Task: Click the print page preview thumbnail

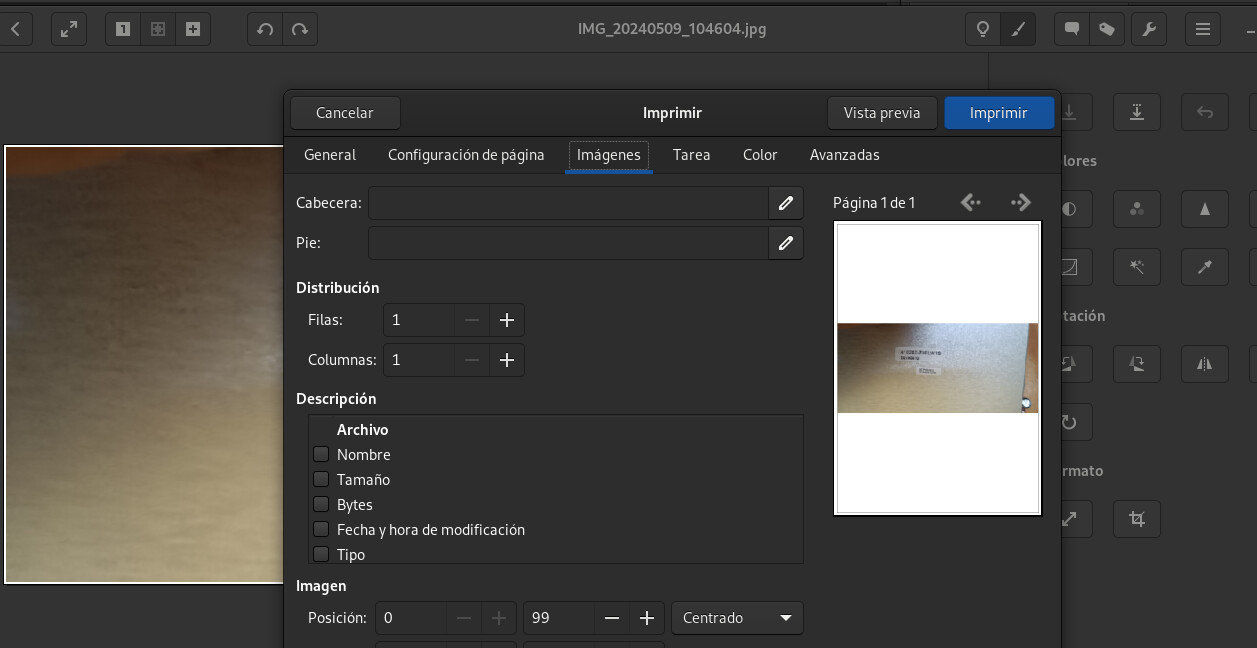Action: coord(938,368)
